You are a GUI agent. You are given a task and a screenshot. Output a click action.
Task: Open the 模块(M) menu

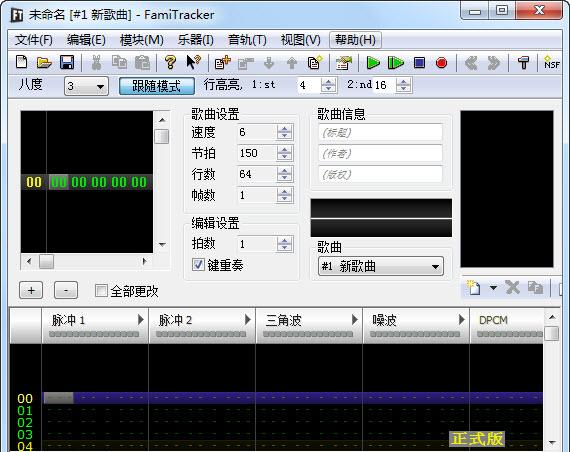click(141, 40)
